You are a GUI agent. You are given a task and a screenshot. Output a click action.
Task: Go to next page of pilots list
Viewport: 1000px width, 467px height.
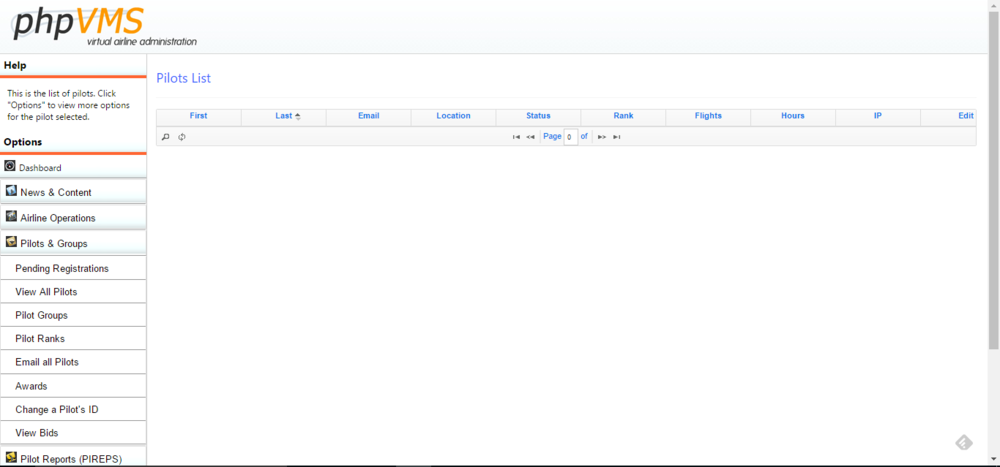pyautogui.click(x=602, y=137)
